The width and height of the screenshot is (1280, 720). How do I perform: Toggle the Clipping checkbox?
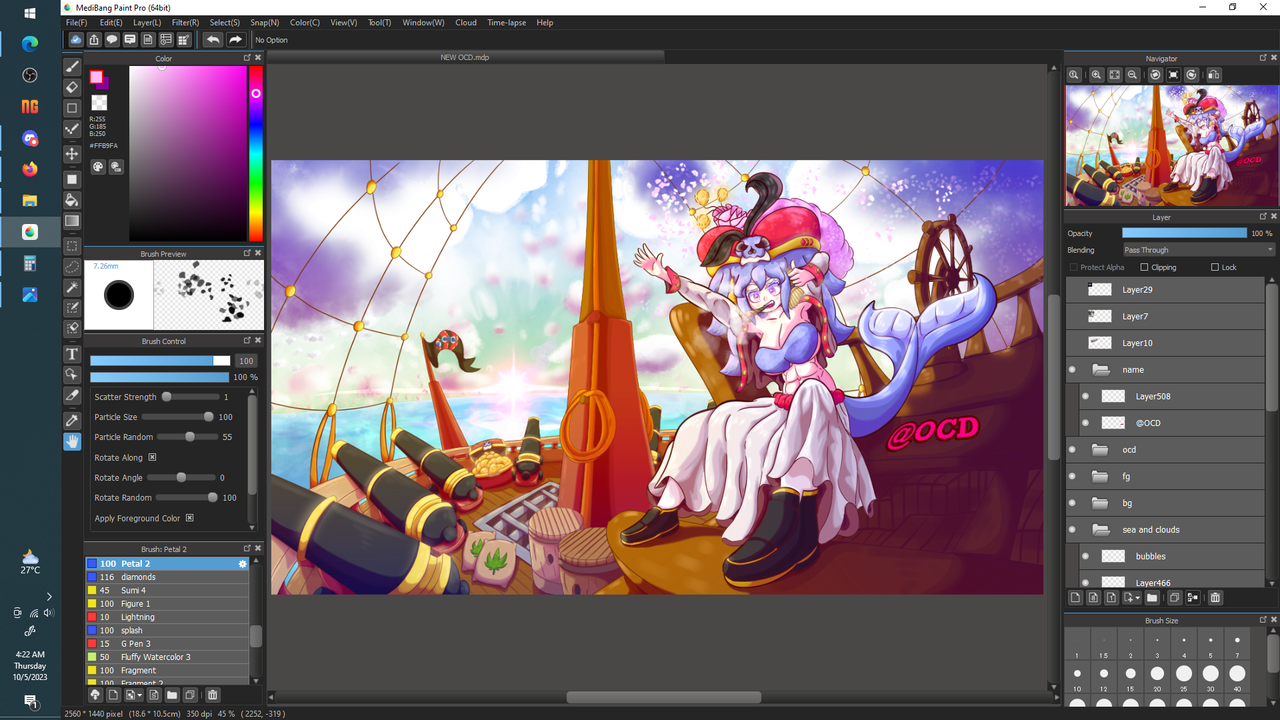pos(1144,267)
